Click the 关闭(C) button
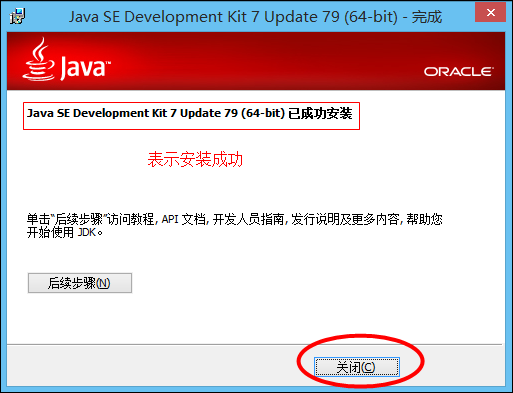This screenshot has width=513, height=393. [x=356, y=367]
